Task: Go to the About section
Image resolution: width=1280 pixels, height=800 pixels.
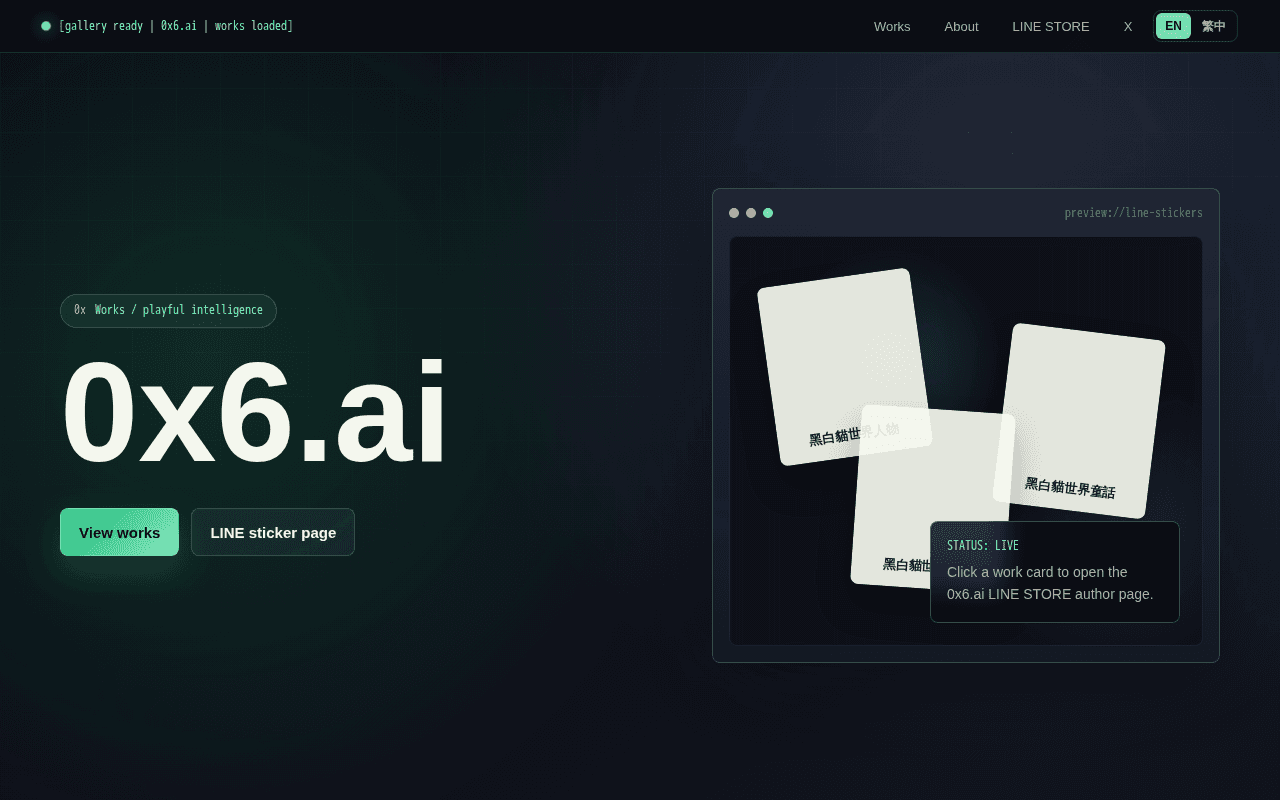Action: [x=961, y=26]
